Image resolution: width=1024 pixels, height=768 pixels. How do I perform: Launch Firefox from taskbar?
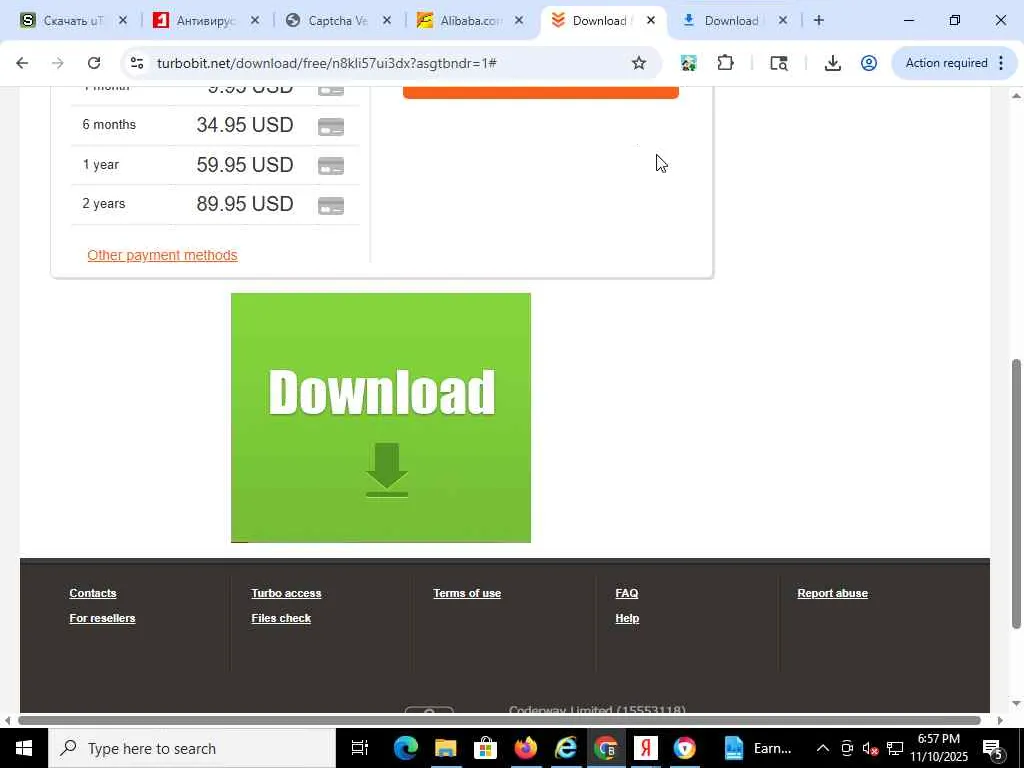[x=525, y=748]
